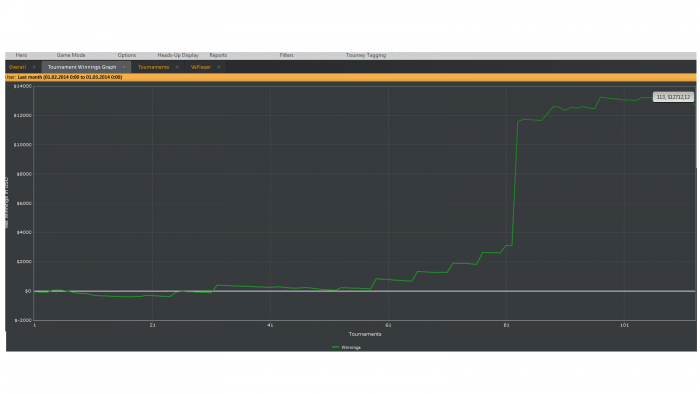
Task: Click the Last month filter bar
Action: [x=350, y=77]
